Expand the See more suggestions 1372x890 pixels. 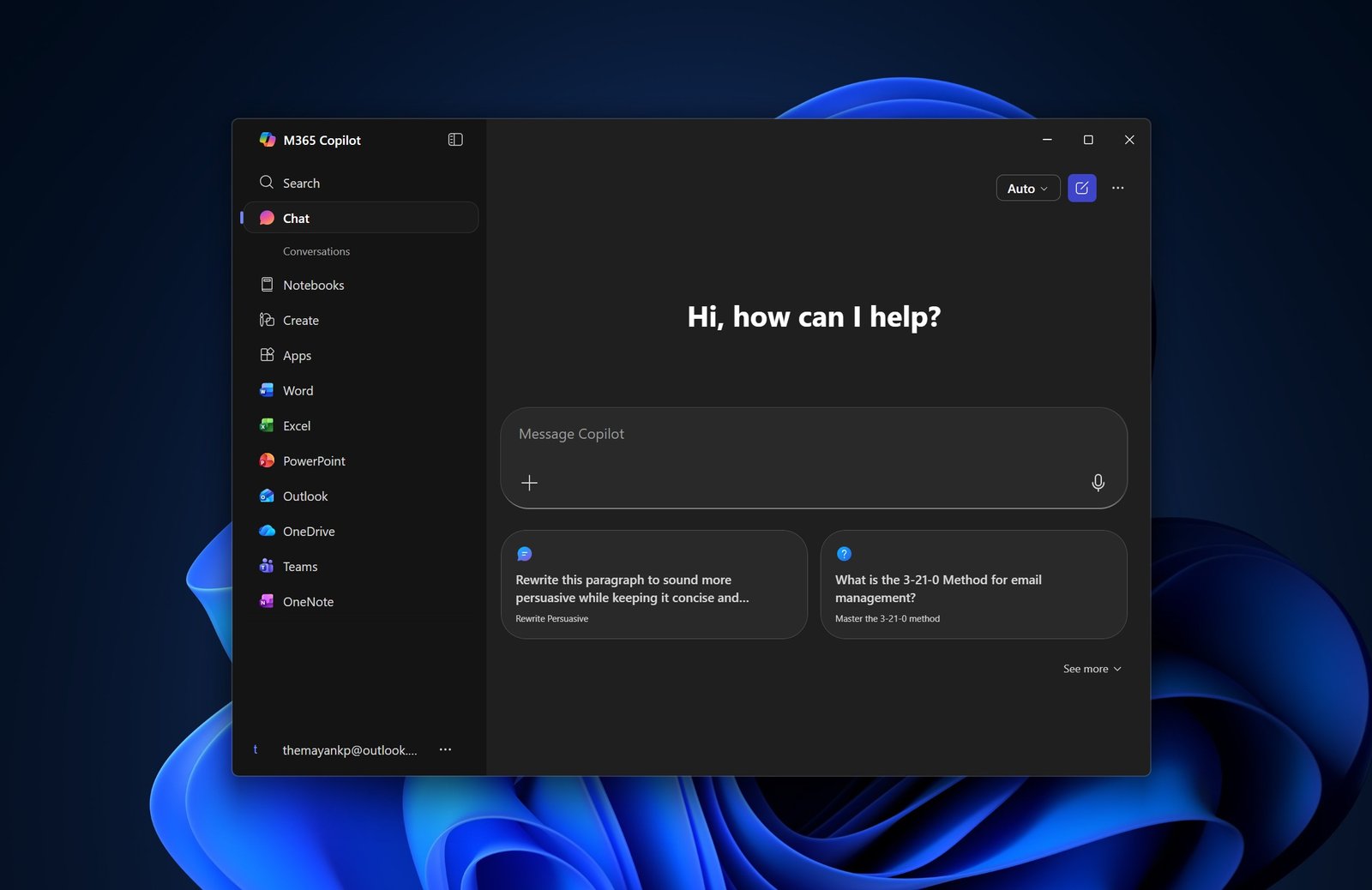tap(1090, 668)
